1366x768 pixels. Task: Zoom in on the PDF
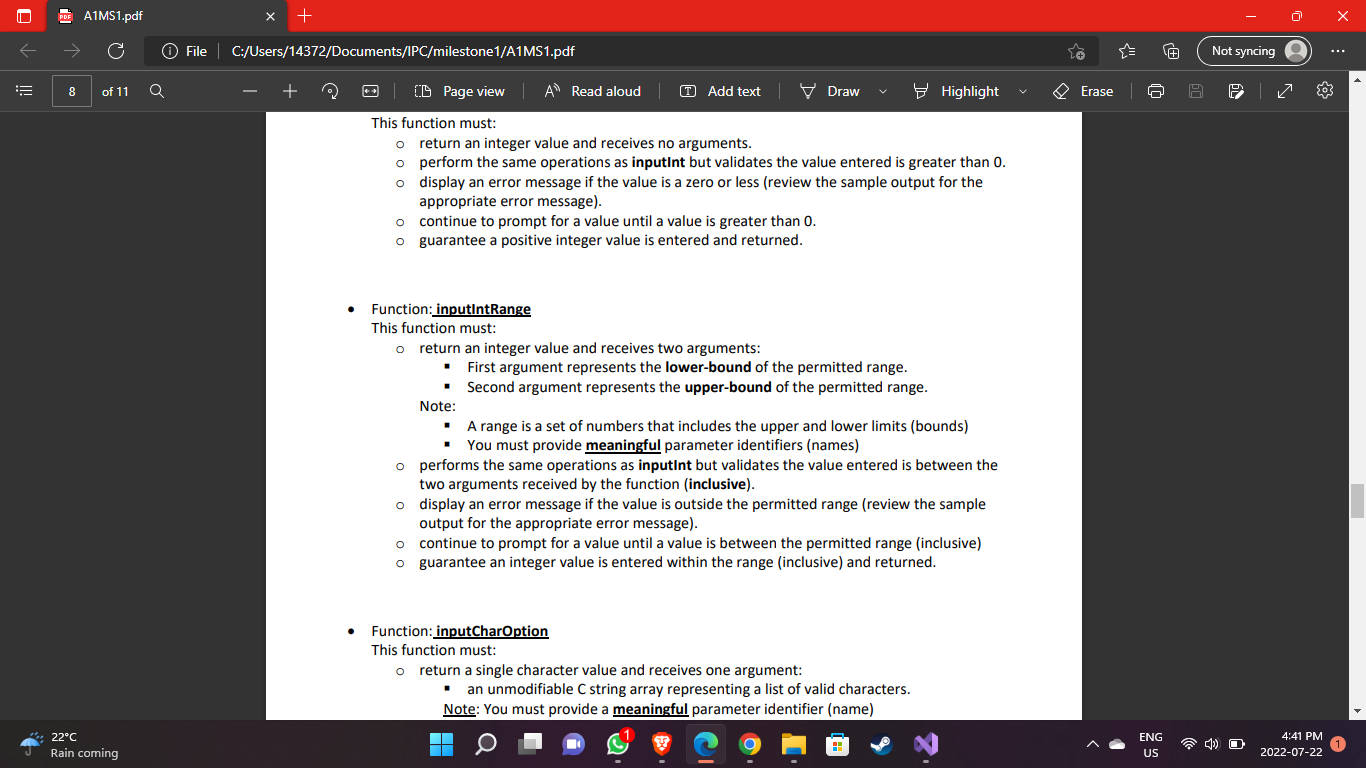click(290, 91)
